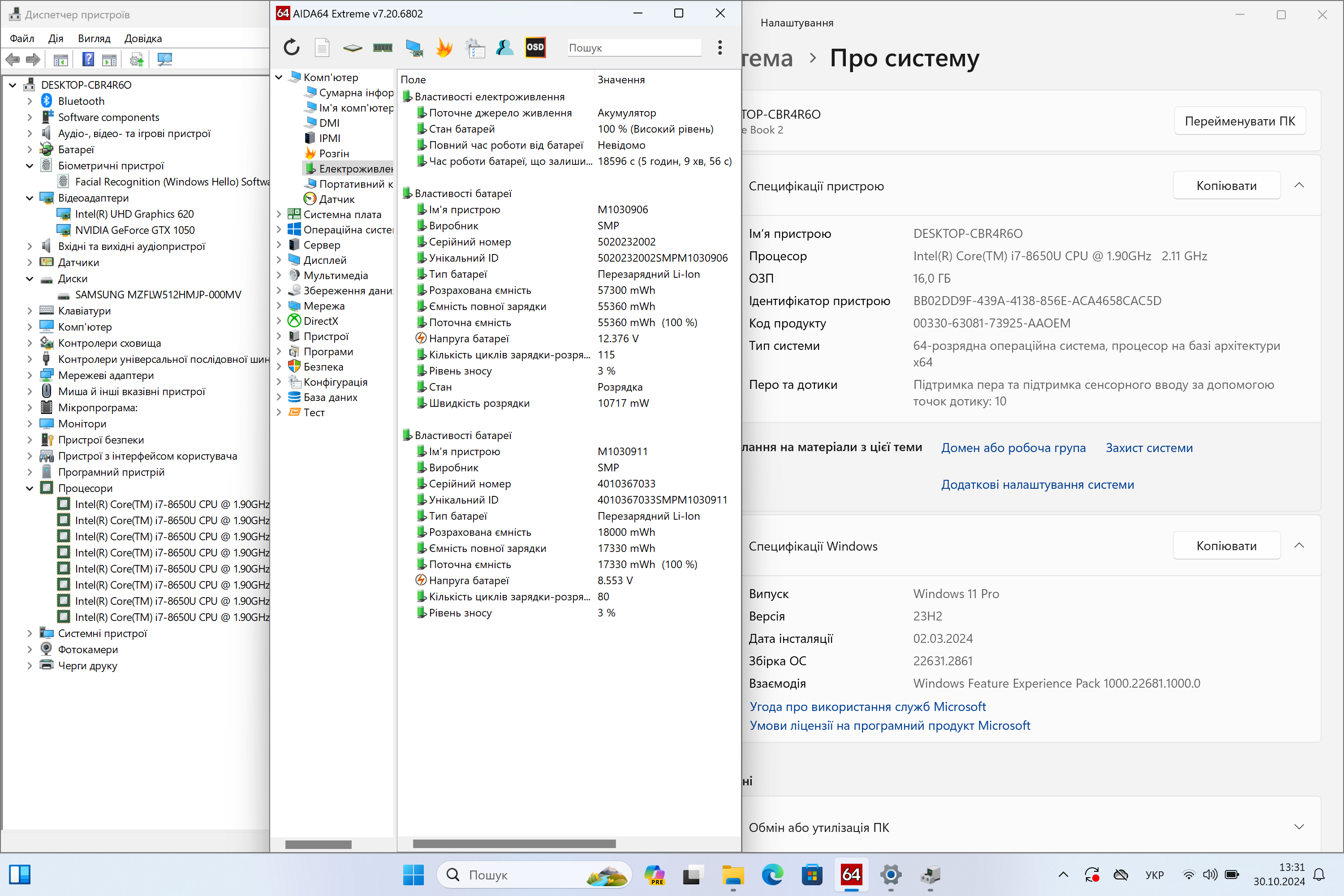Collapse the Процесори tree node

(x=30, y=488)
